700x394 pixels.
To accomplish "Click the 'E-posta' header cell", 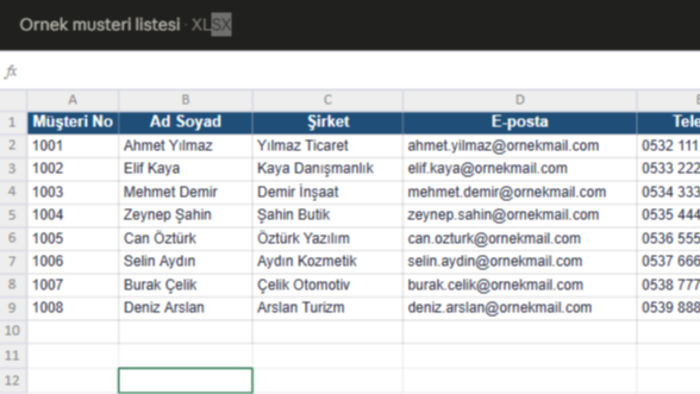I will pos(520,122).
